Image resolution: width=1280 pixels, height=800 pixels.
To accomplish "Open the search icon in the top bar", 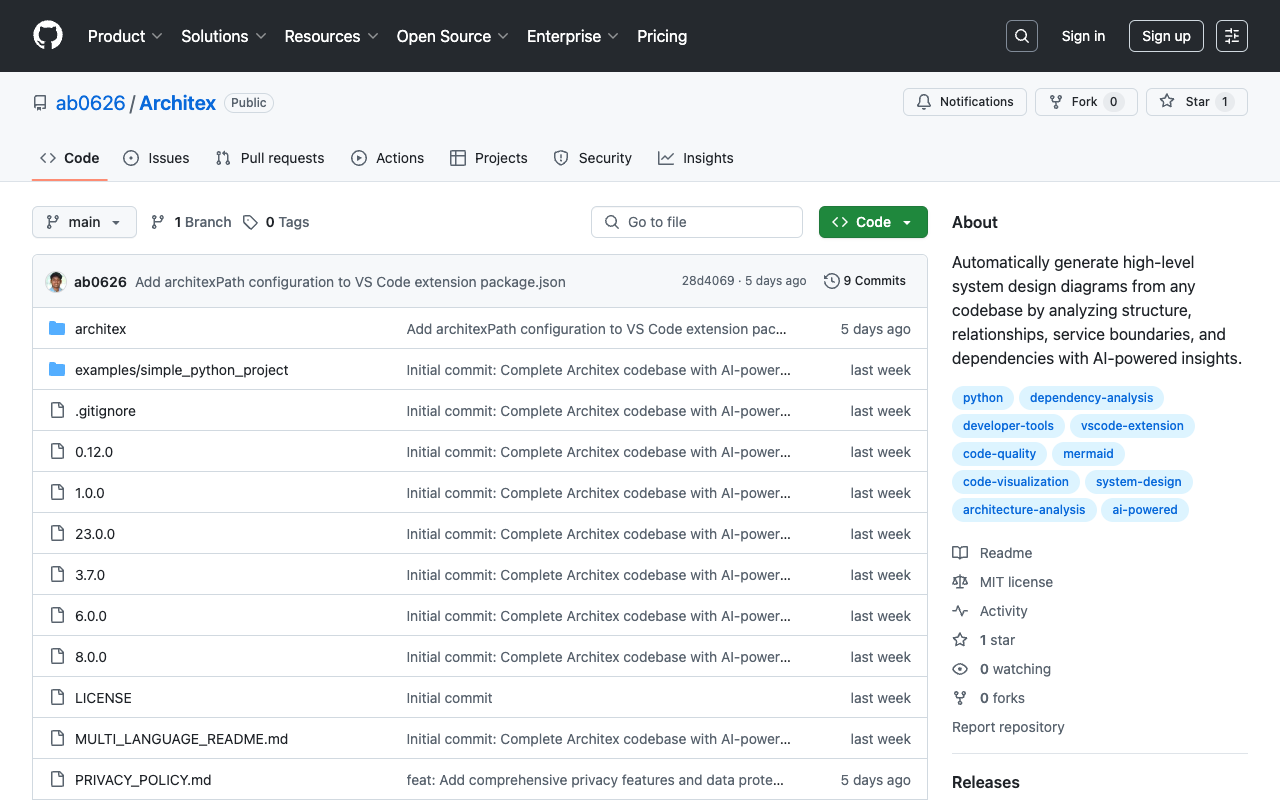I will [x=1021, y=35].
